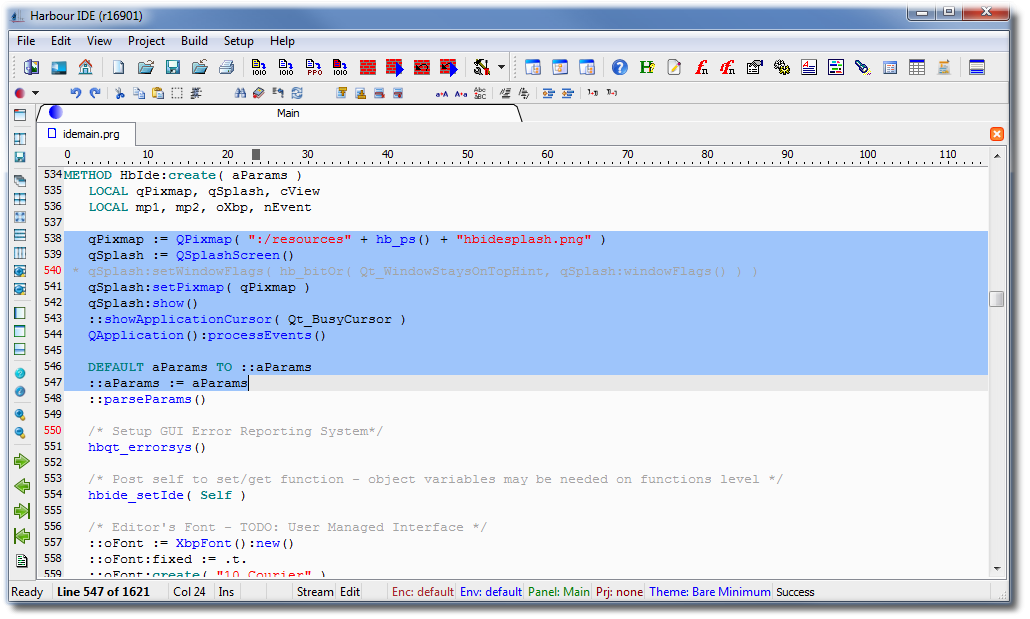Click the home icon in toolbar

pyautogui.click(x=85, y=67)
